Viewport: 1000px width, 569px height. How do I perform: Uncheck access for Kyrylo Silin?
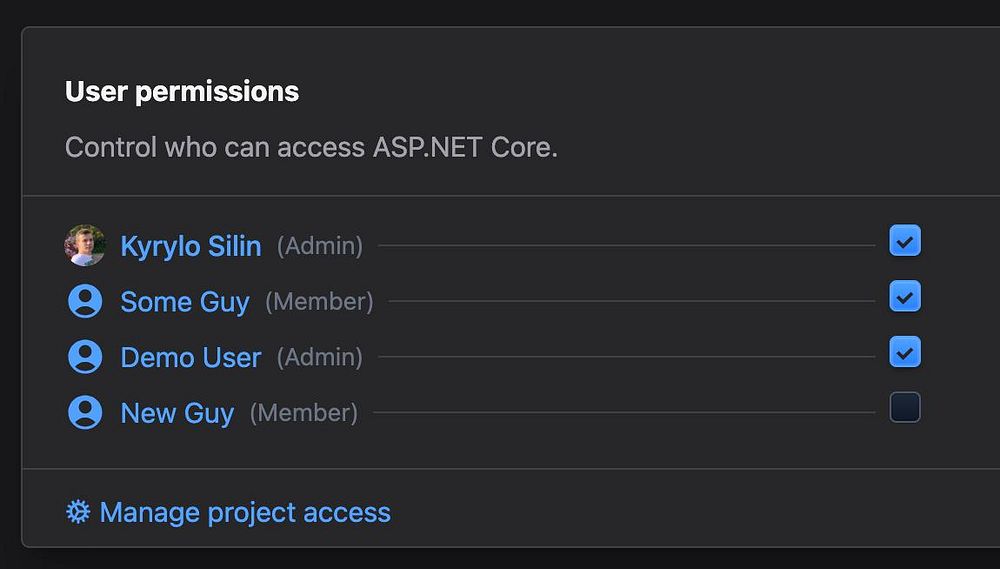click(905, 241)
